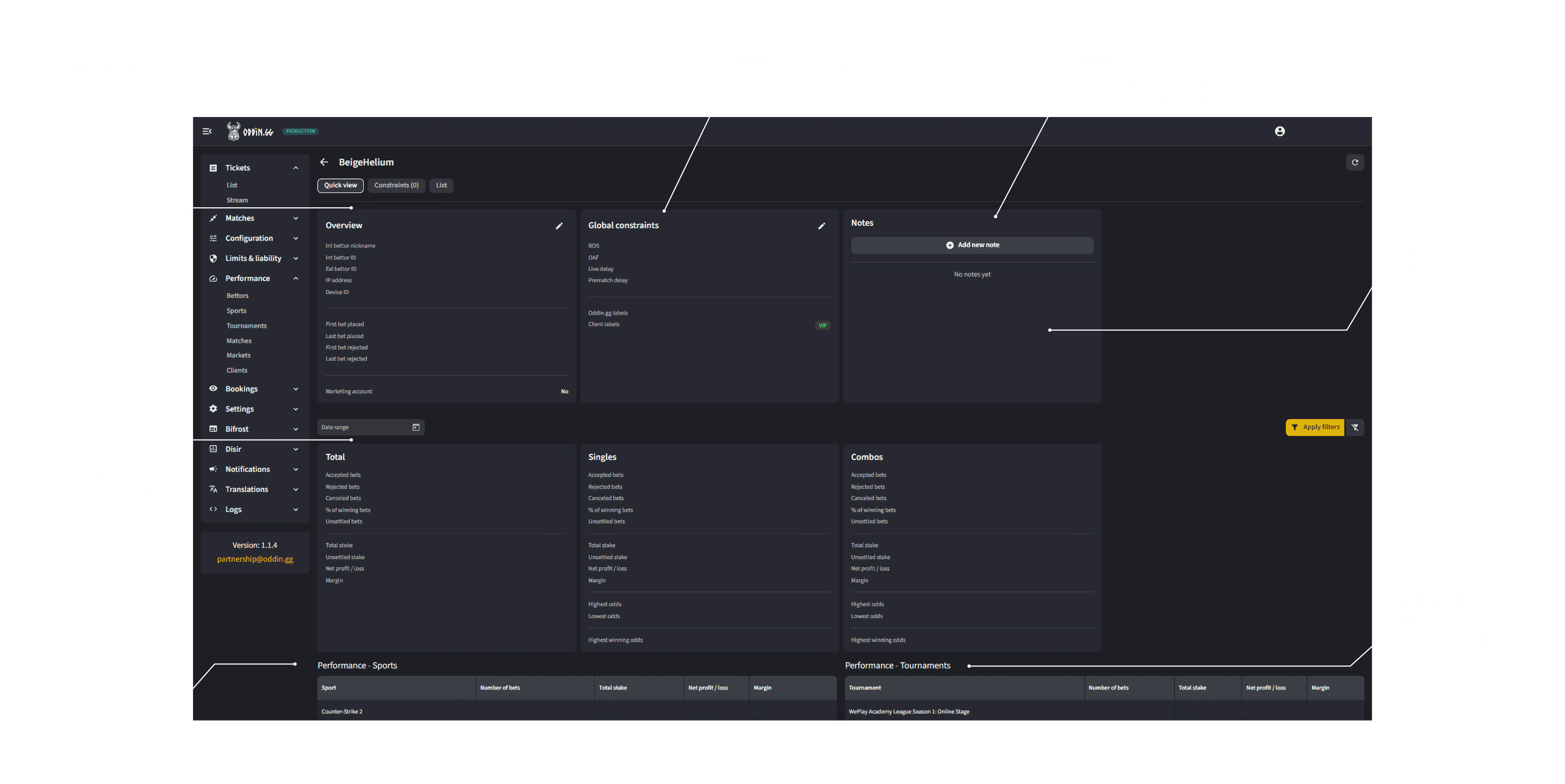This screenshot has width=1565, height=784.
Task: Switch to the Constraints (0) tab
Action: pyautogui.click(x=396, y=186)
